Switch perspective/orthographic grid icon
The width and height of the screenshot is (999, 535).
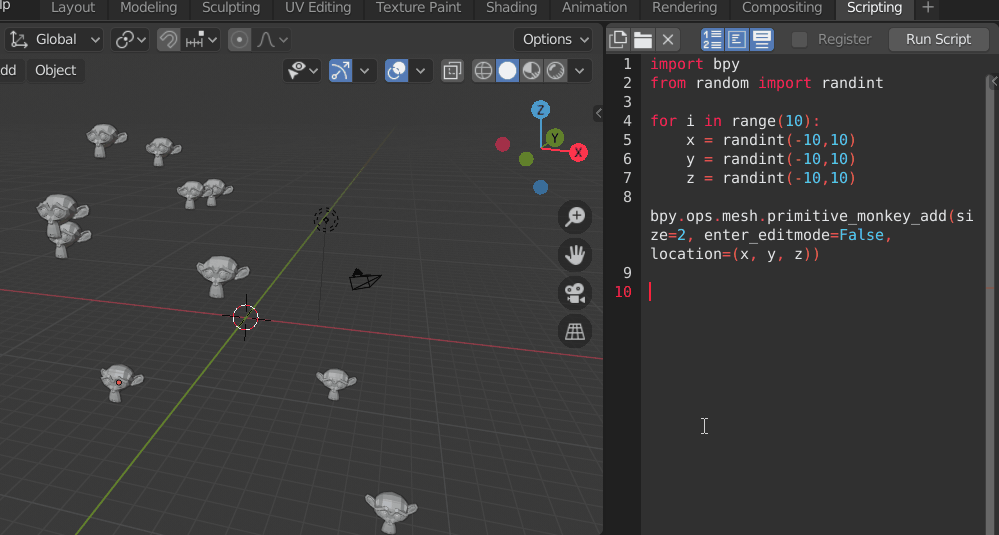[575, 331]
